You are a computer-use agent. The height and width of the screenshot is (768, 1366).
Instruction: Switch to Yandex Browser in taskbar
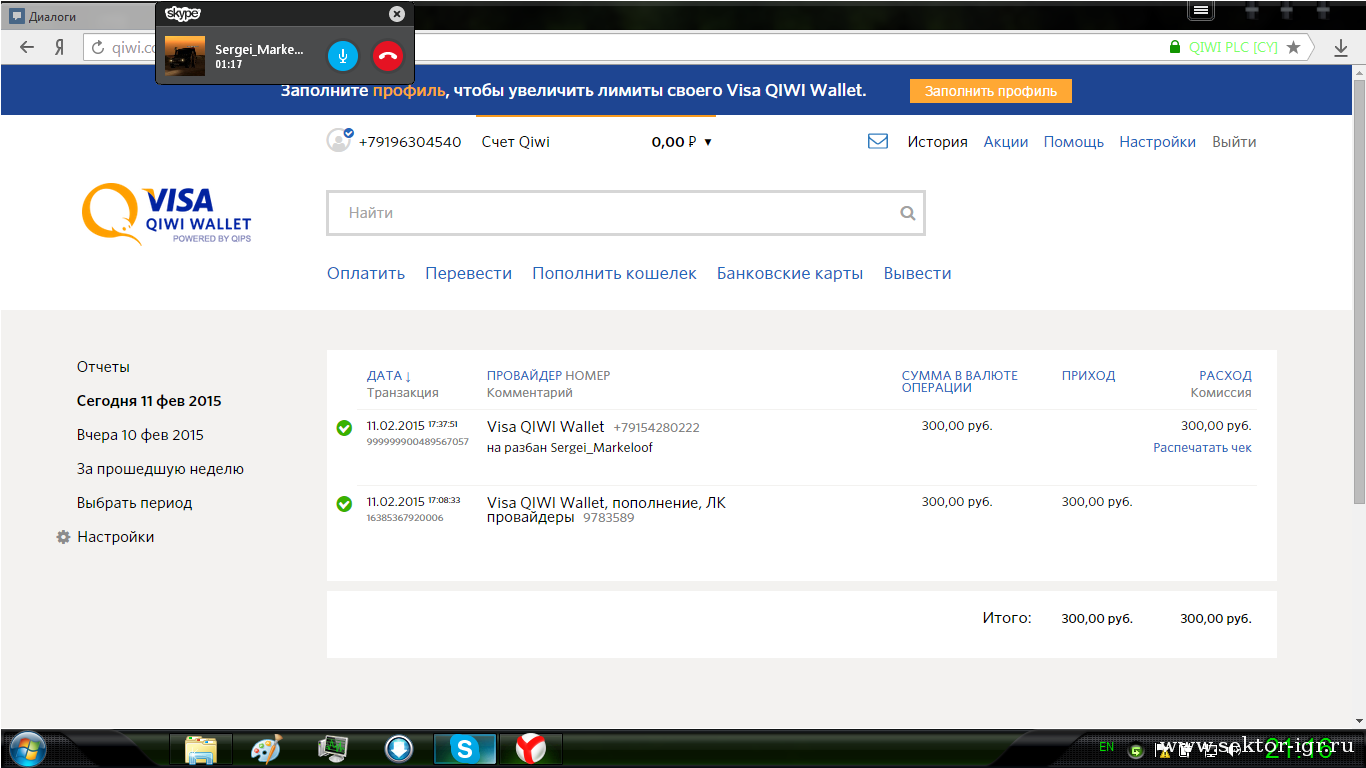tap(530, 749)
